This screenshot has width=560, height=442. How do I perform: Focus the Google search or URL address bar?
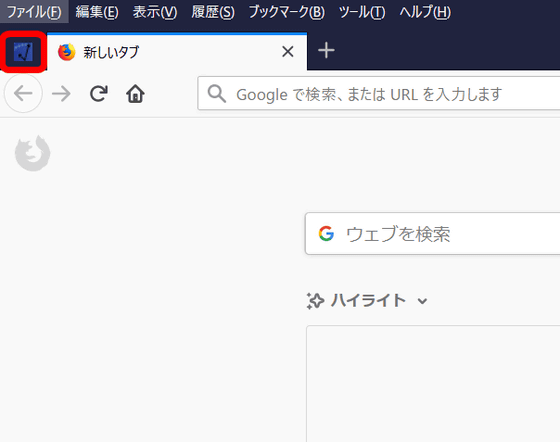pyautogui.click(x=379, y=94)
